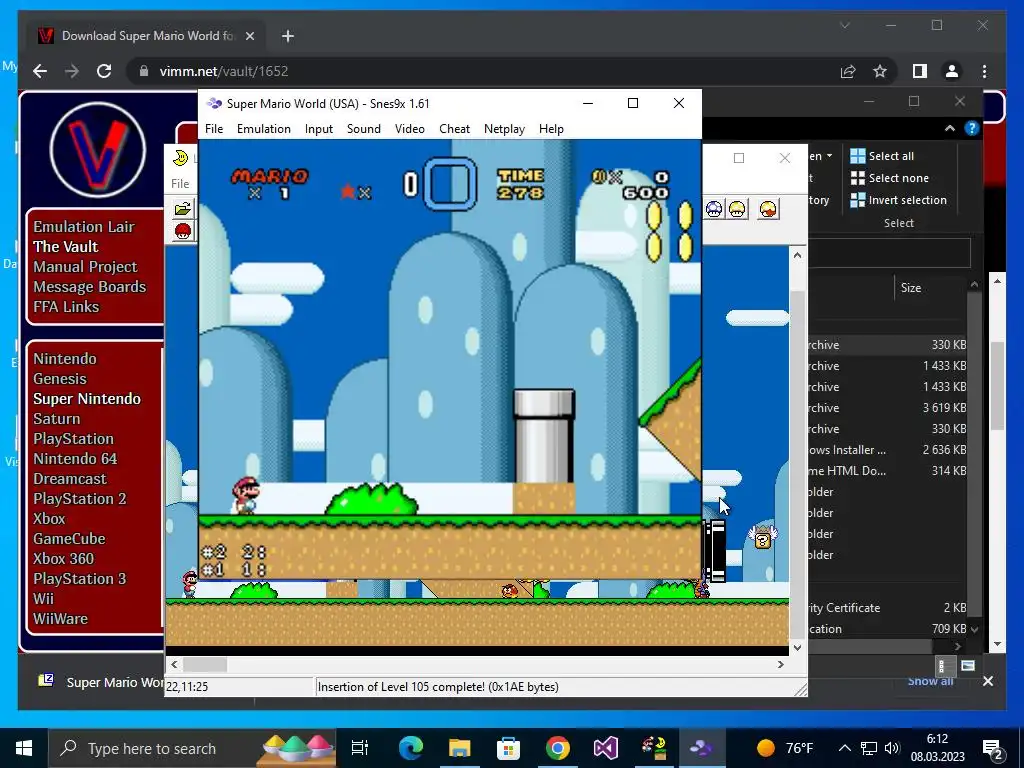Screen dimensions: 1024x768
Task: Click the Select all button in File Explorer
Action: (x=882, y=155)
